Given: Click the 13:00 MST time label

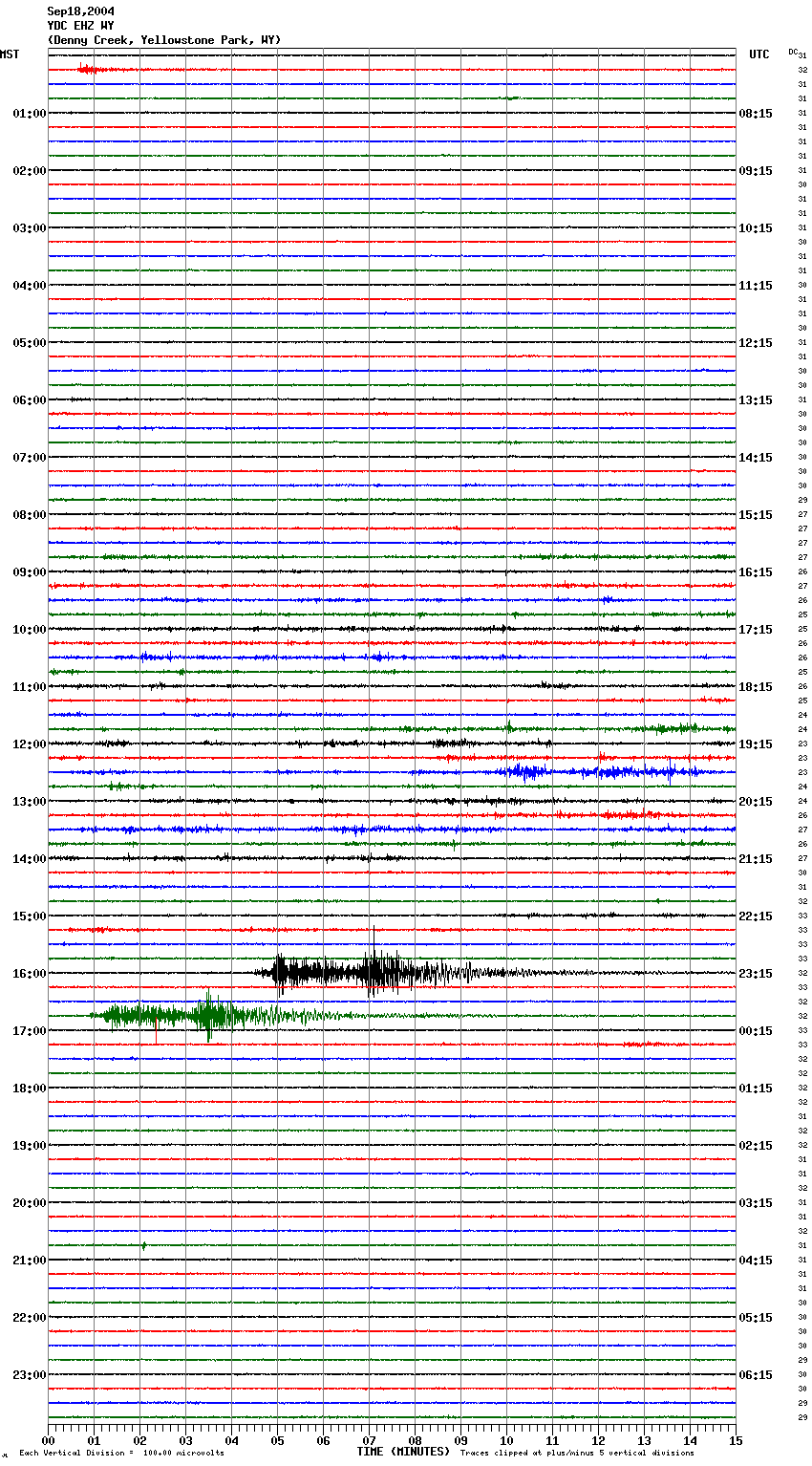Looking at the screenshot, I should point(29,802).
